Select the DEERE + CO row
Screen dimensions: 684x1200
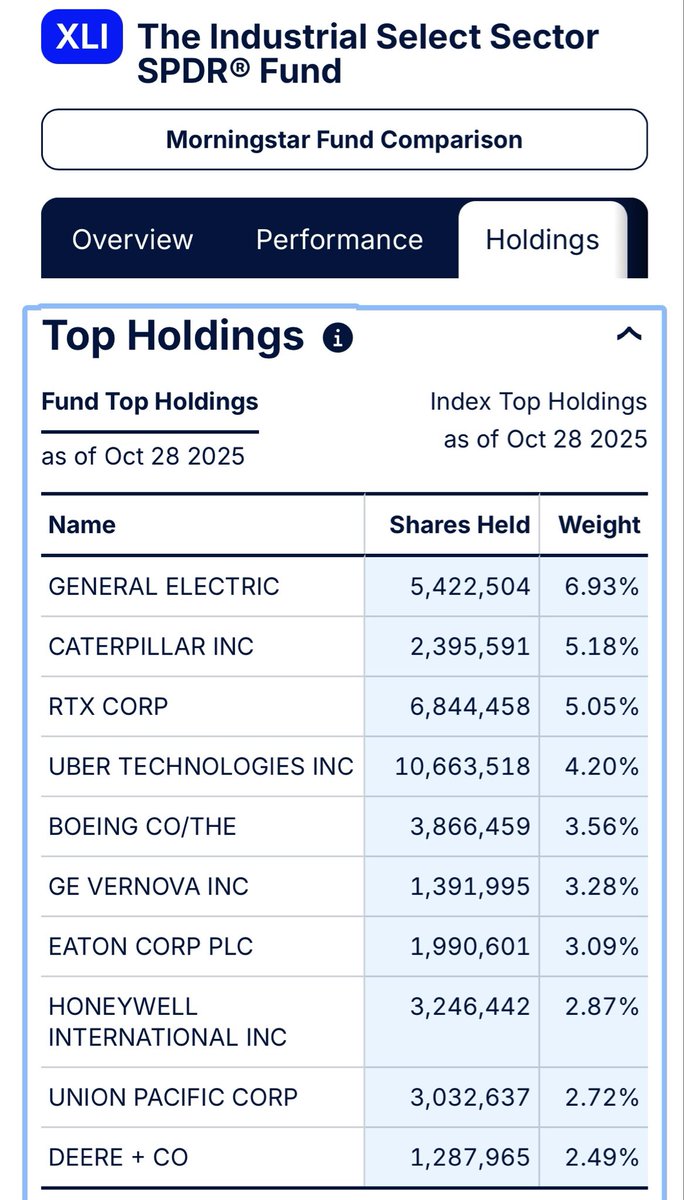118,1157
